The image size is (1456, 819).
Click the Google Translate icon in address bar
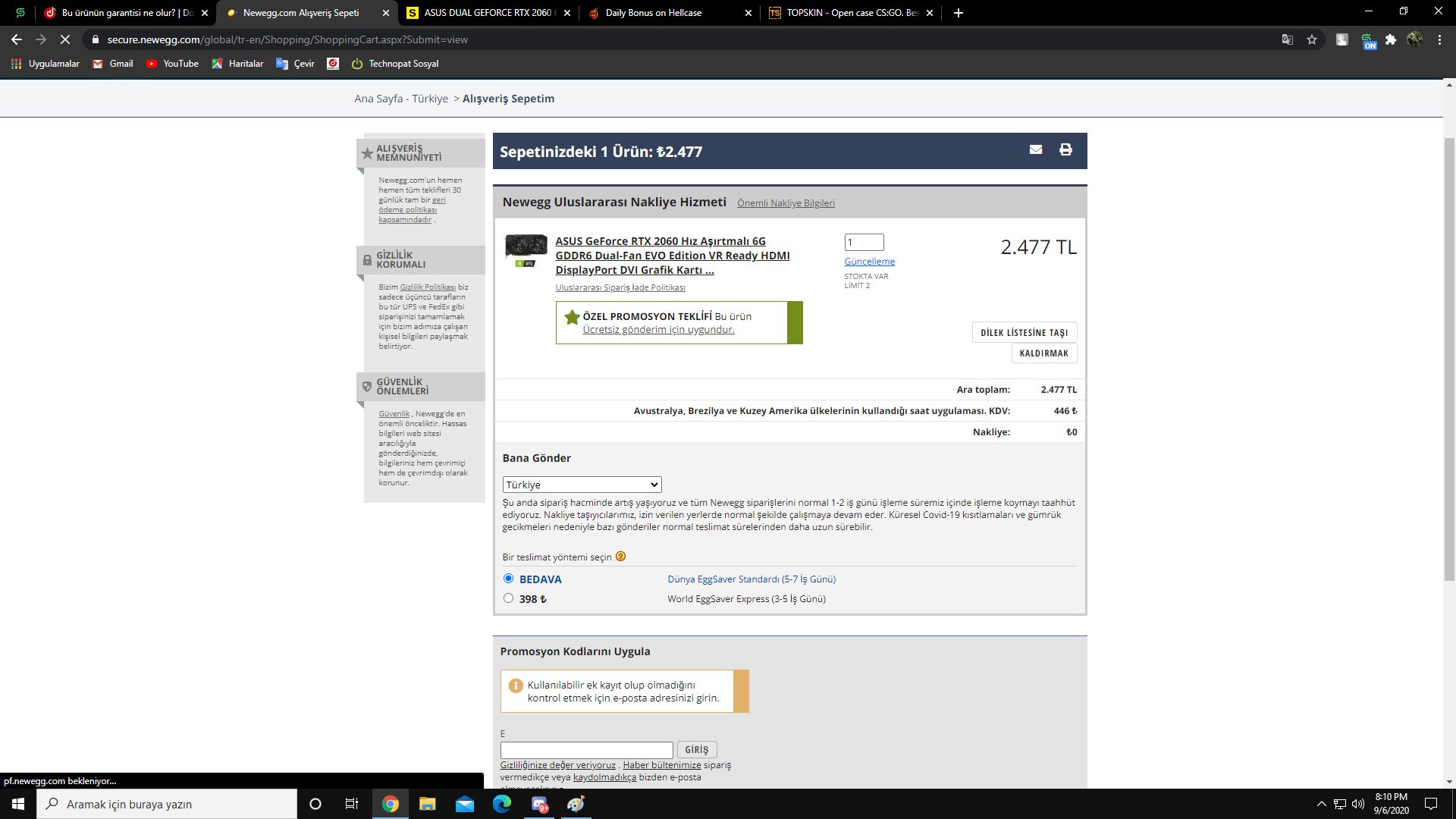coord(1287,39)
